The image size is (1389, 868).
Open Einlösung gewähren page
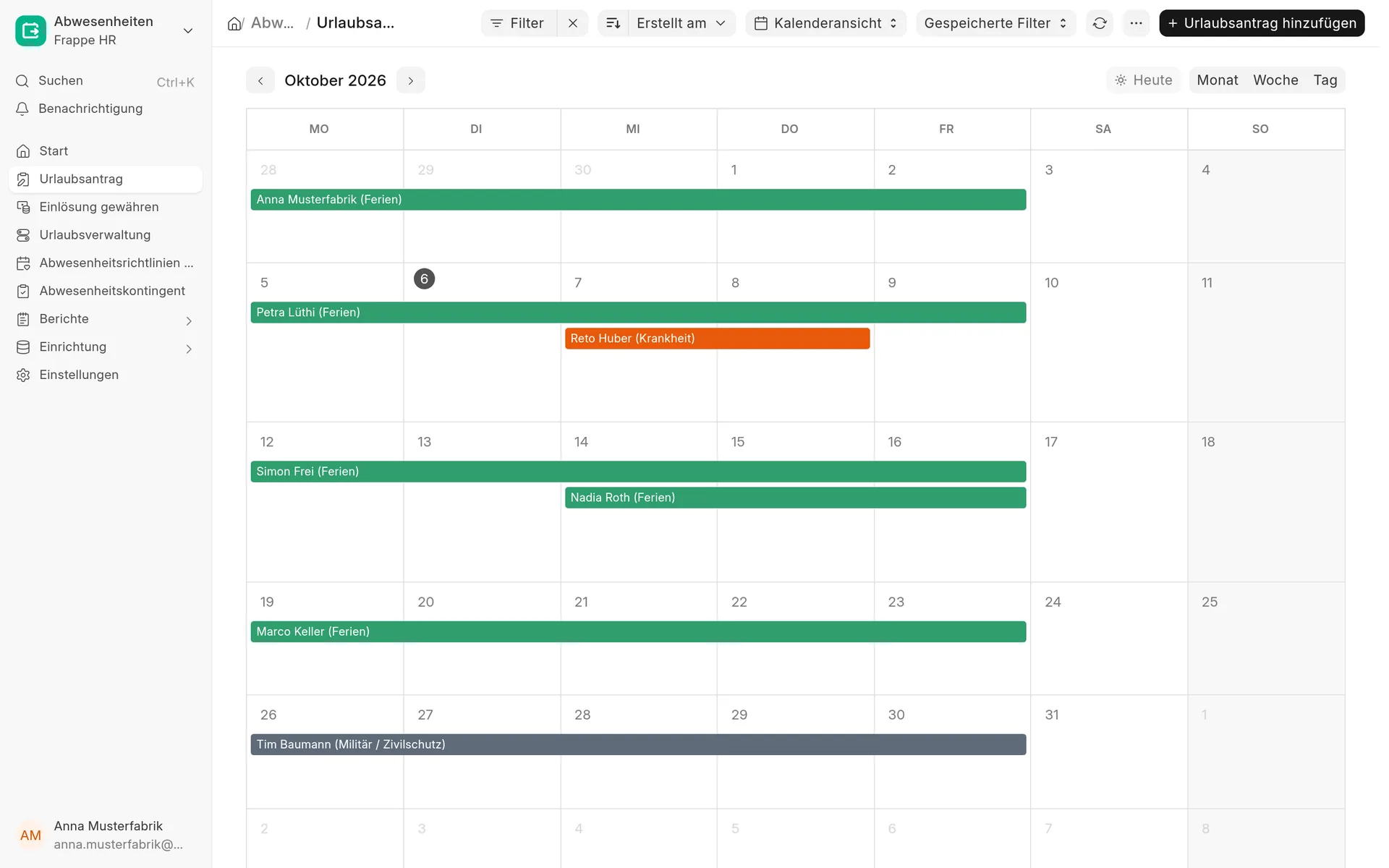point(106,207)
